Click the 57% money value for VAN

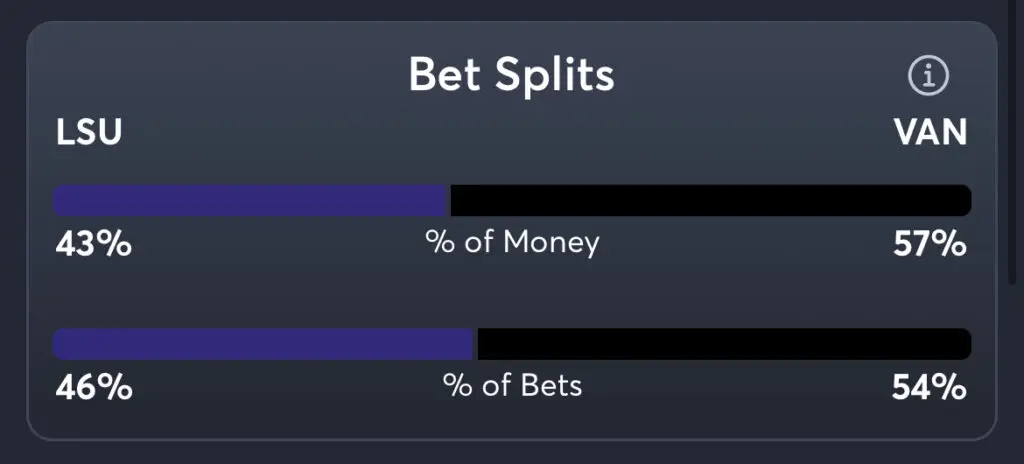tap(930, 243)
